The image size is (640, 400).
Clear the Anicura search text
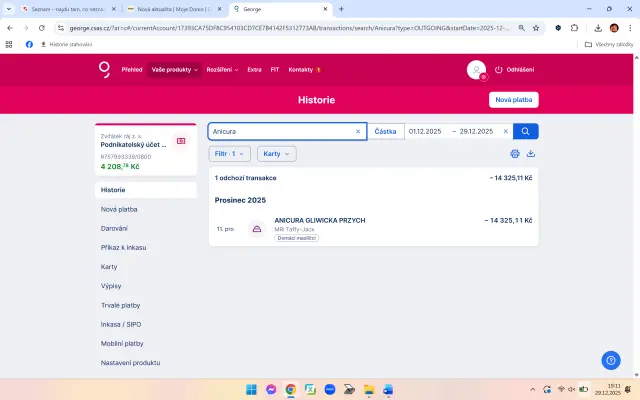[x=358, y=131]
